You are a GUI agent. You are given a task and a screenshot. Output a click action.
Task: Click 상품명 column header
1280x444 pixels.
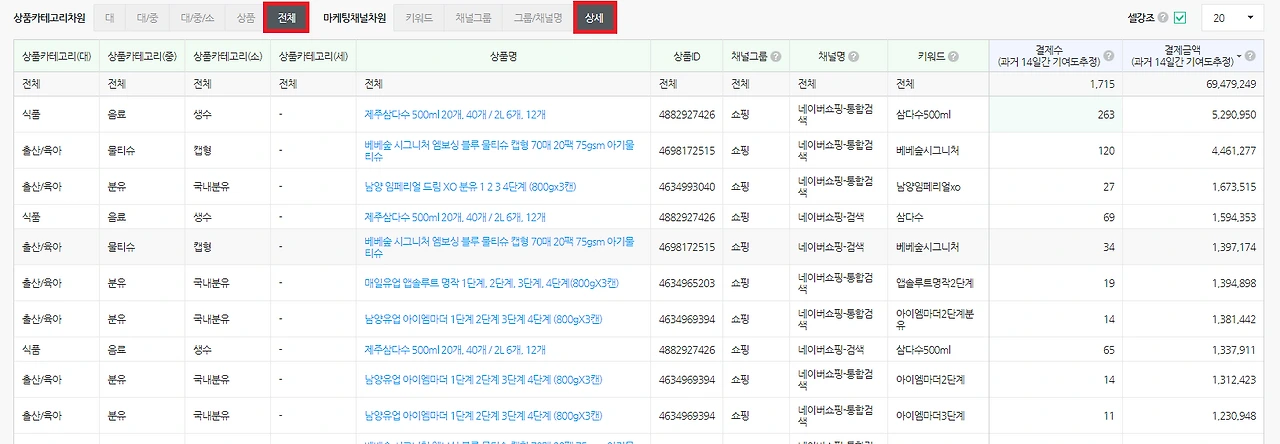503,57
